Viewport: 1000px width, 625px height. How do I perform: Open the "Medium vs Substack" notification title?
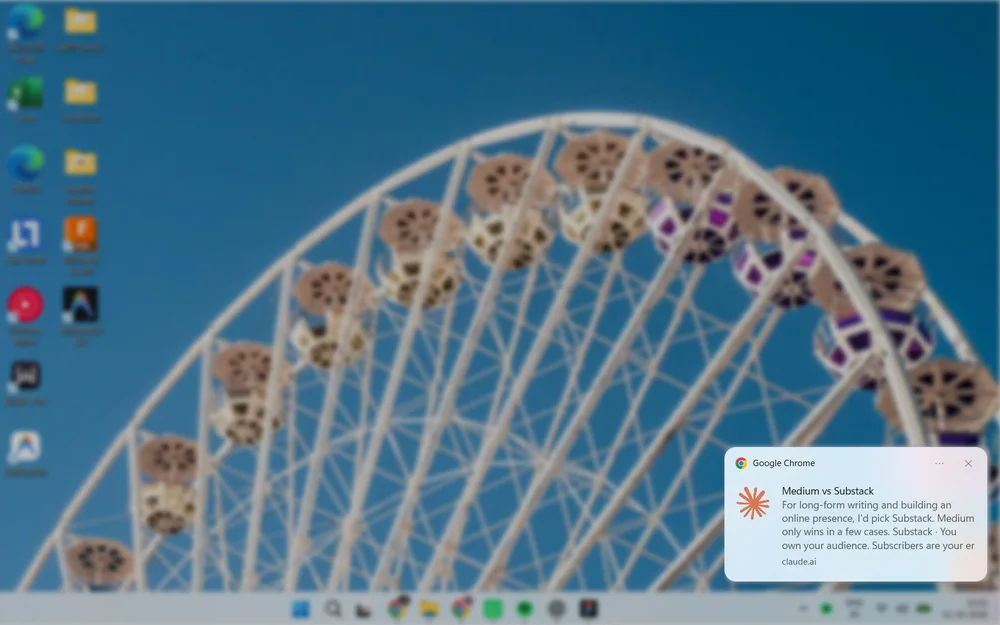[828, 491]
